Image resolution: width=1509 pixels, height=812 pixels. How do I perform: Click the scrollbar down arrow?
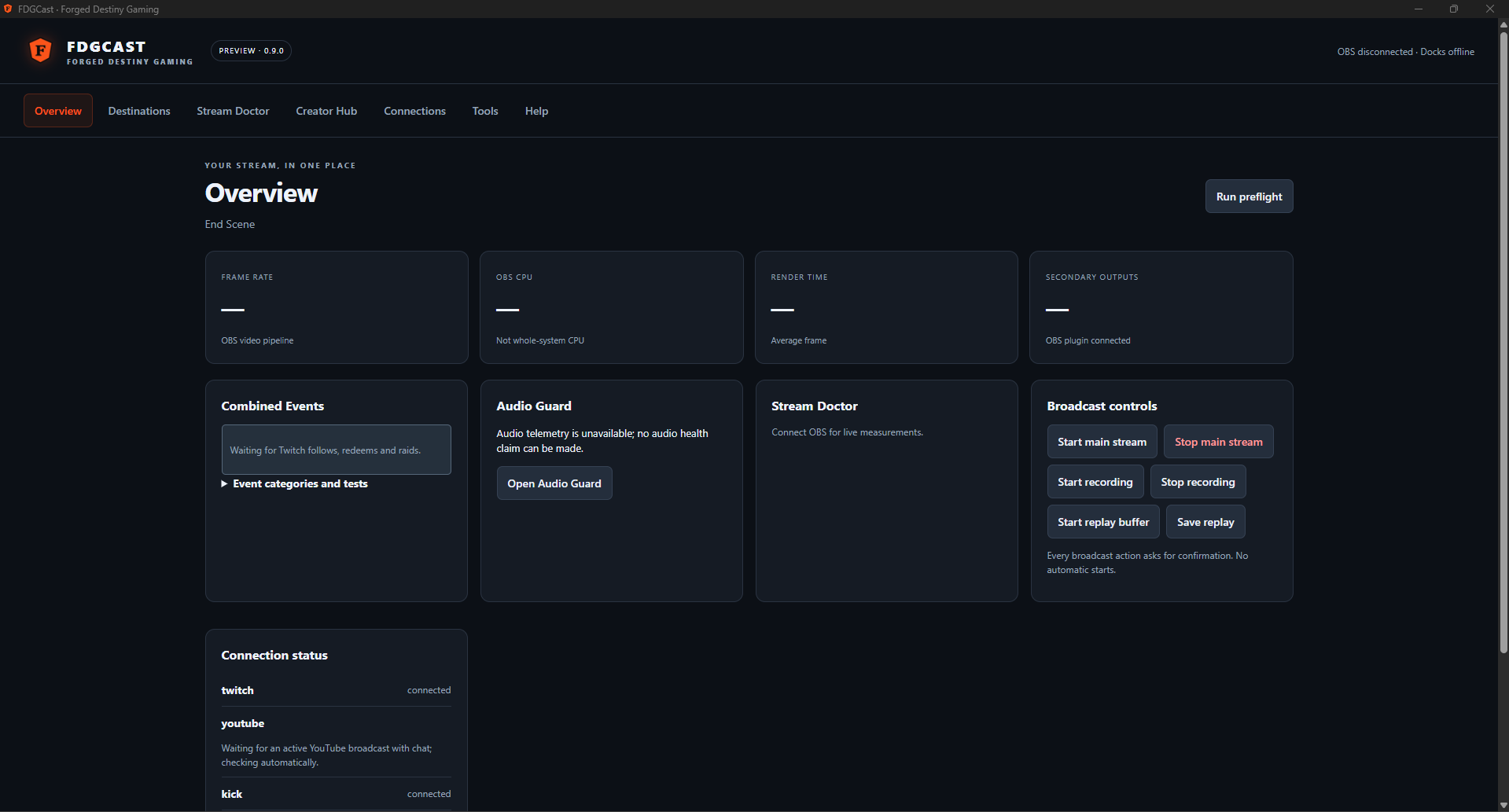click(x=1503, y=805)
